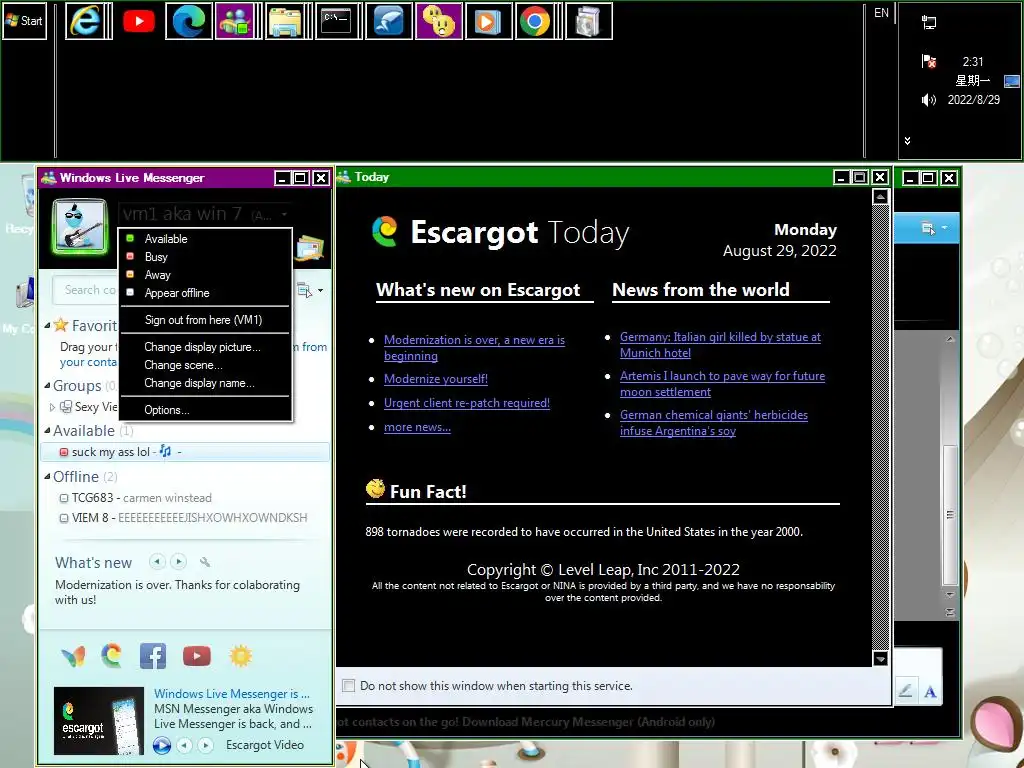
Task: Collapse the Groups section
Action: click(47, 385)
